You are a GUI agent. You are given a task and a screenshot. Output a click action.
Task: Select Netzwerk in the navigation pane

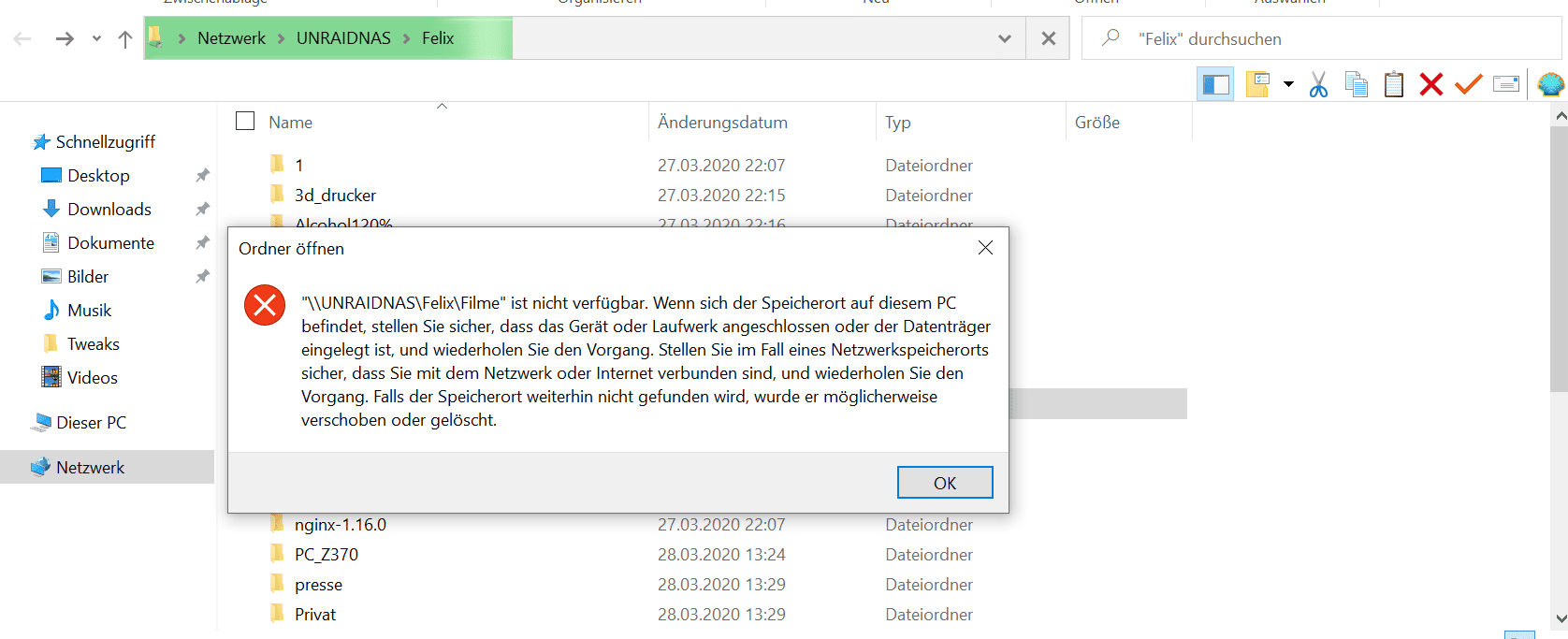[x=107, y=467]
